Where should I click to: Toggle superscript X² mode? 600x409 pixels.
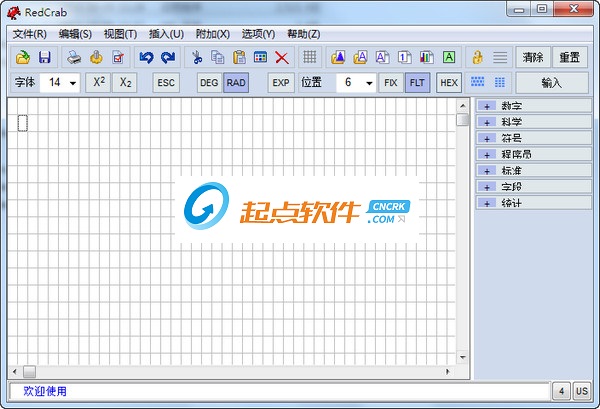[99, 82]
